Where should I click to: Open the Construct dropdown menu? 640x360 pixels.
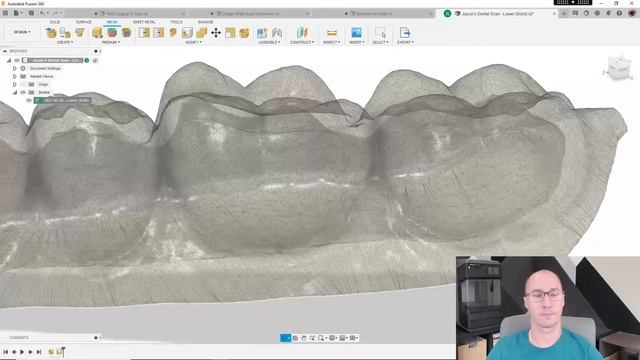pos(302,42)
